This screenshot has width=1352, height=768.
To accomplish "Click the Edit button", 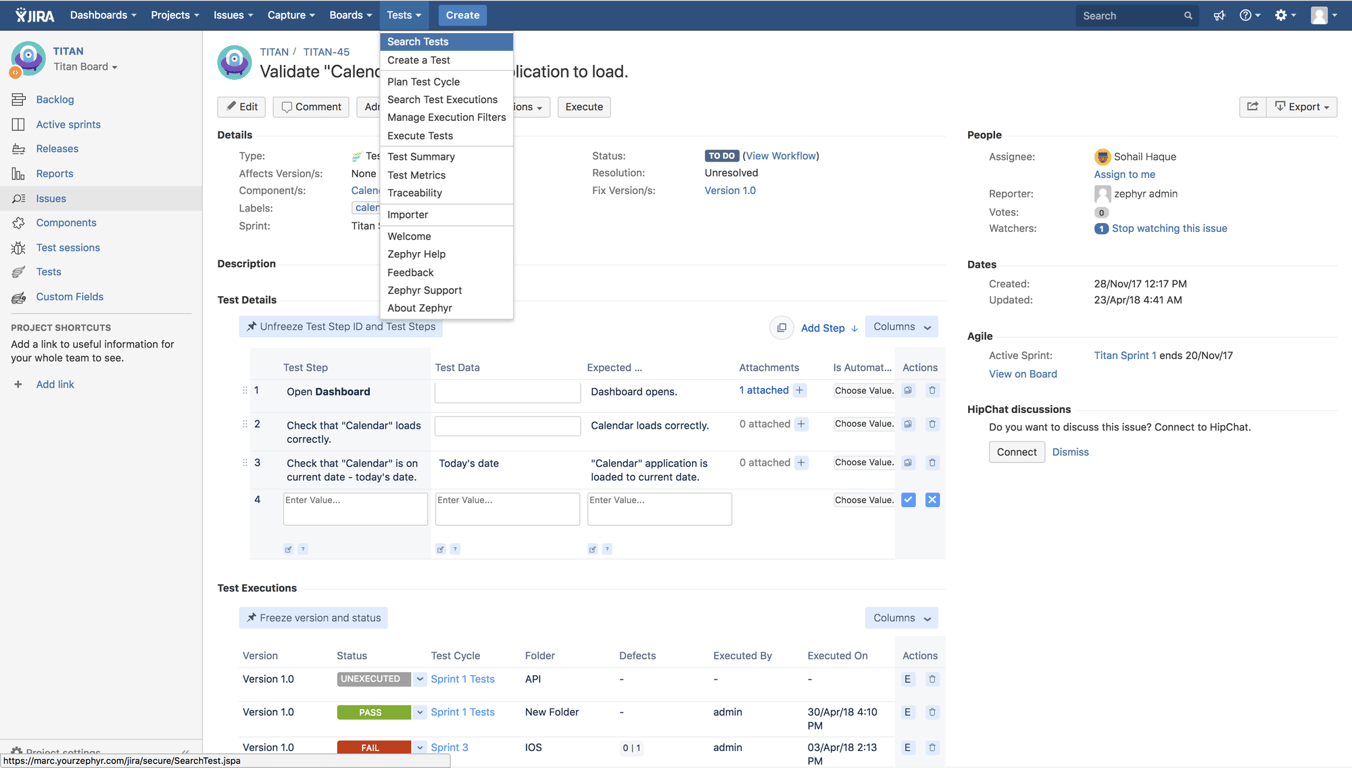I will (x=242, y=107).
